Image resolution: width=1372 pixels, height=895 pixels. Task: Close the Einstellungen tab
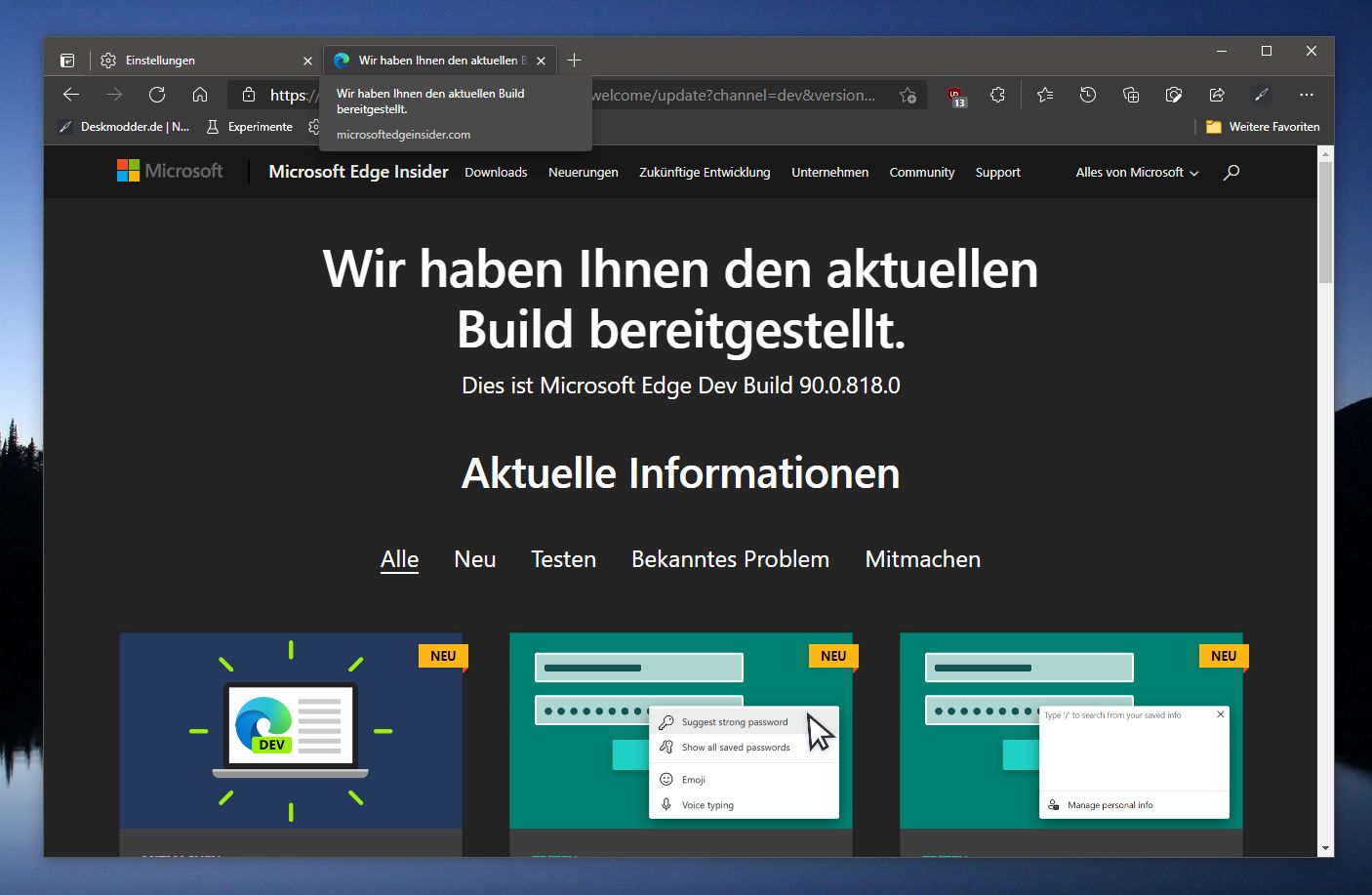coord(307,61)
